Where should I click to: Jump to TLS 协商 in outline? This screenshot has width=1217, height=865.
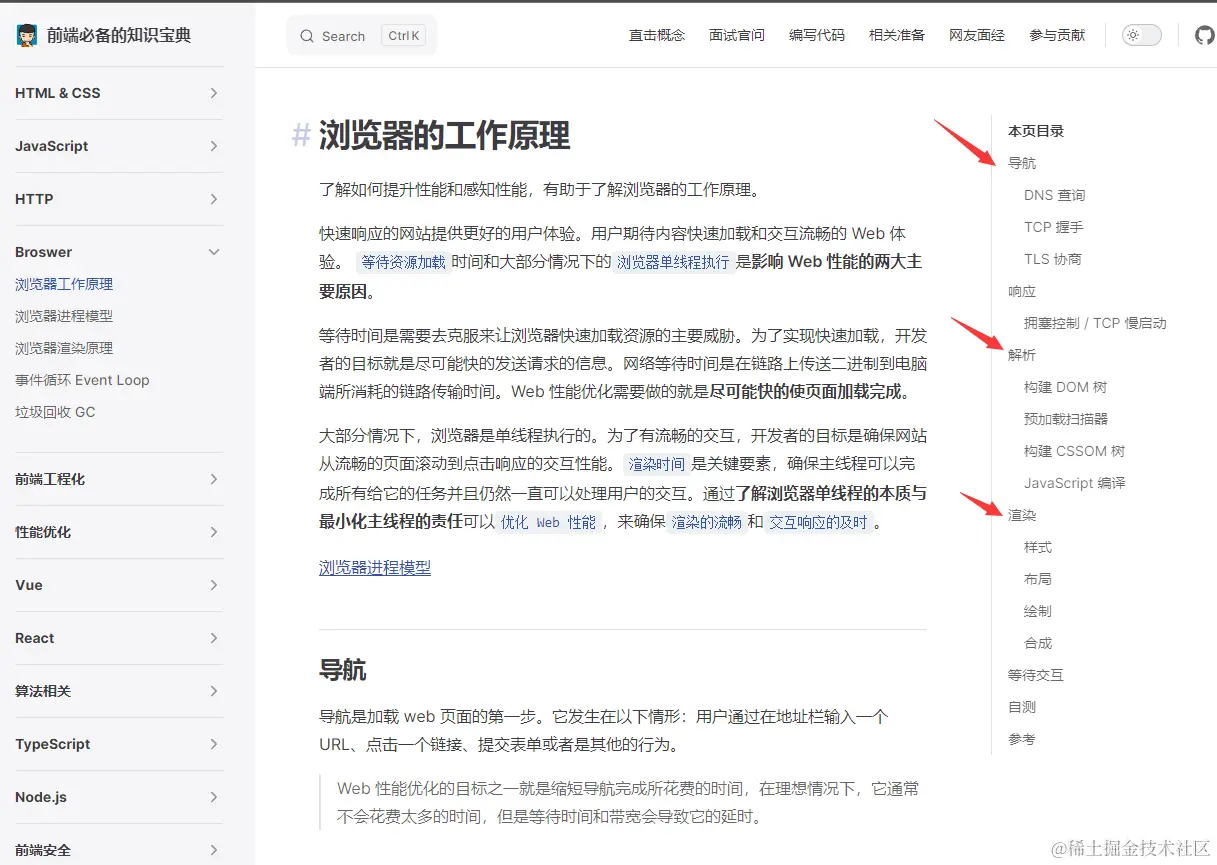point(1052,259)
